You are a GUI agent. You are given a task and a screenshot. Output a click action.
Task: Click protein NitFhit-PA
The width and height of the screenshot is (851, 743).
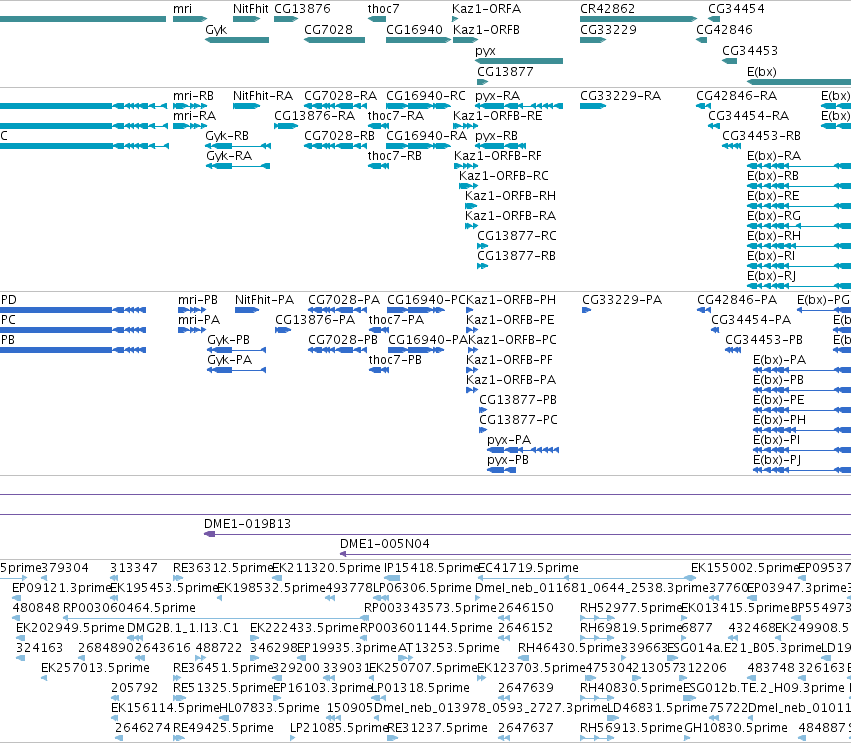pyautogui.click(x=247, y=310)
